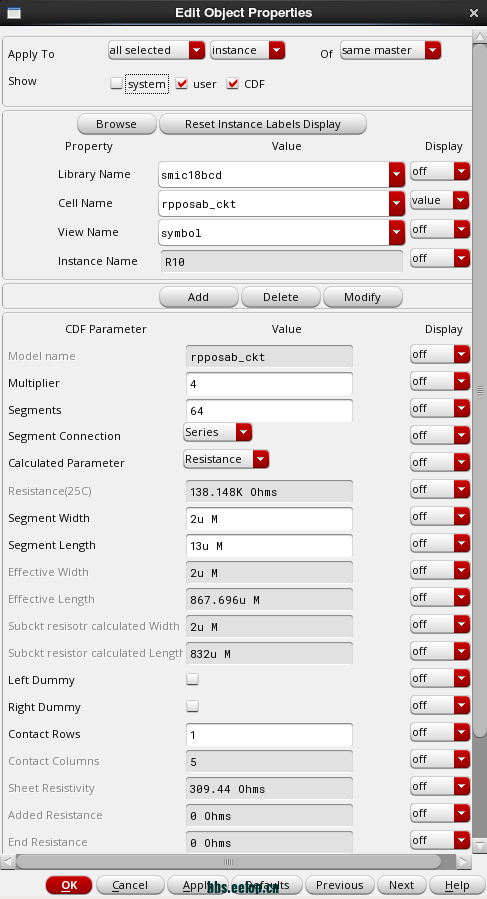The image size is (487, 899).
Task: Open Calculated Parameter Resistance dropdown
Action: click(x=226, y=459)
